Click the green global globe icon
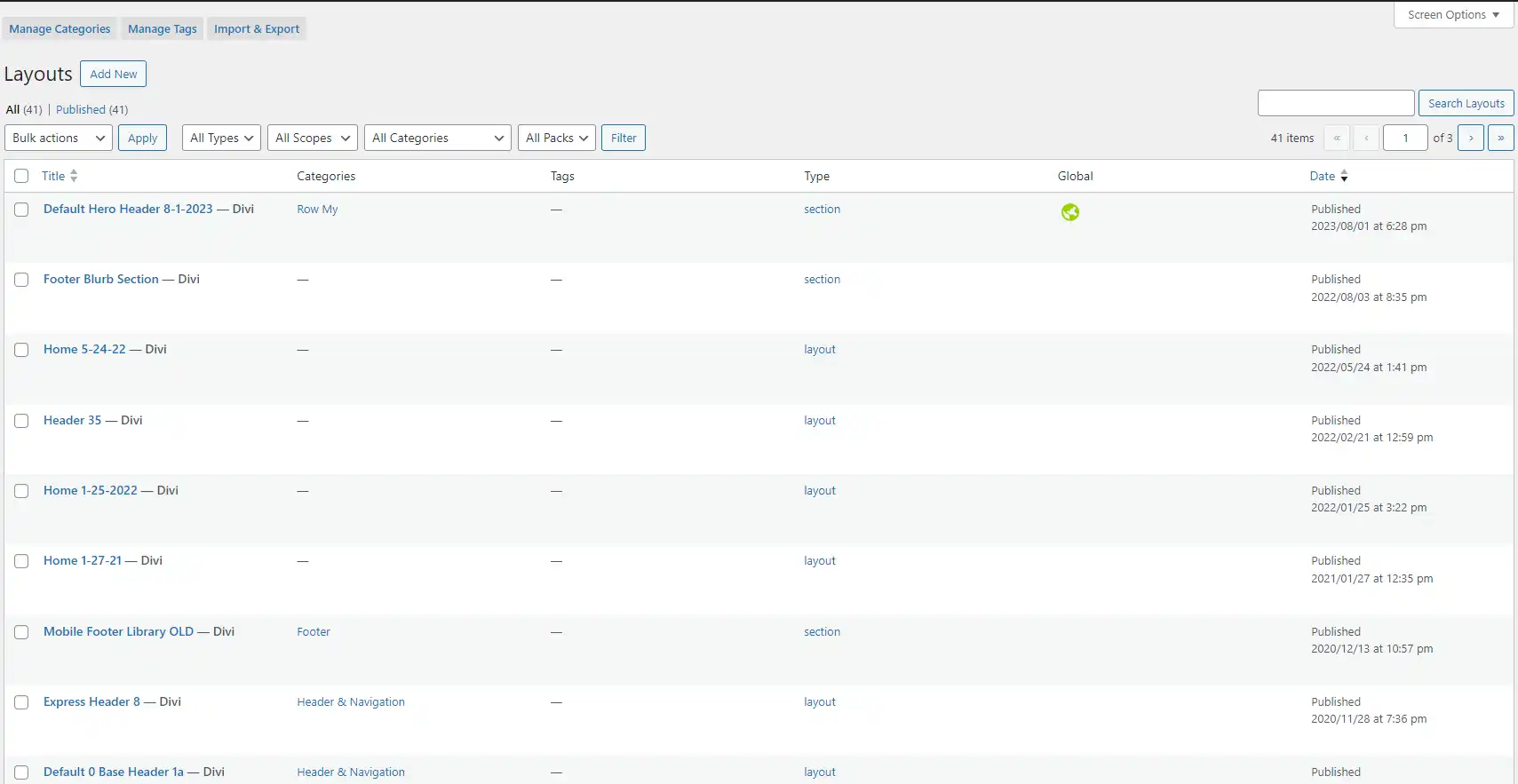 (x=1069, y=212)
